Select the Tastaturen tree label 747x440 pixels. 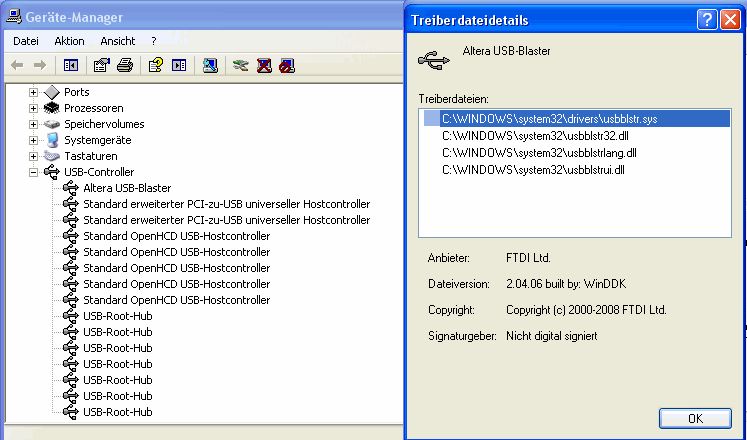coord(91,156)
